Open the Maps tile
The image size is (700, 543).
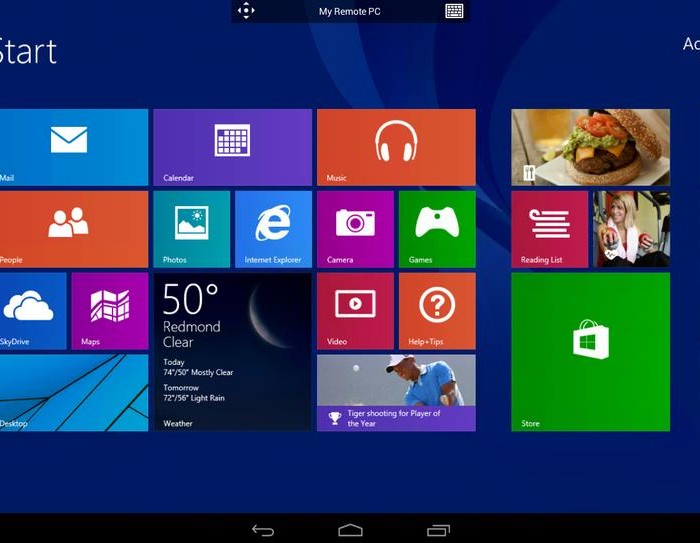[109, 310]
